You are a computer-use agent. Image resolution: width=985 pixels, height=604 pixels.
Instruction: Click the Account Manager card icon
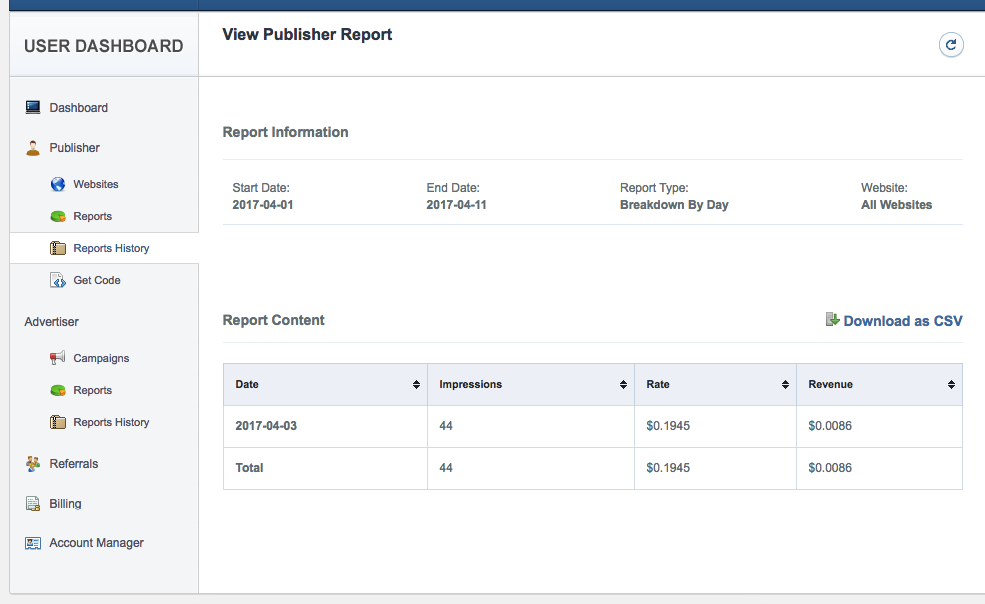pos(33,543)
